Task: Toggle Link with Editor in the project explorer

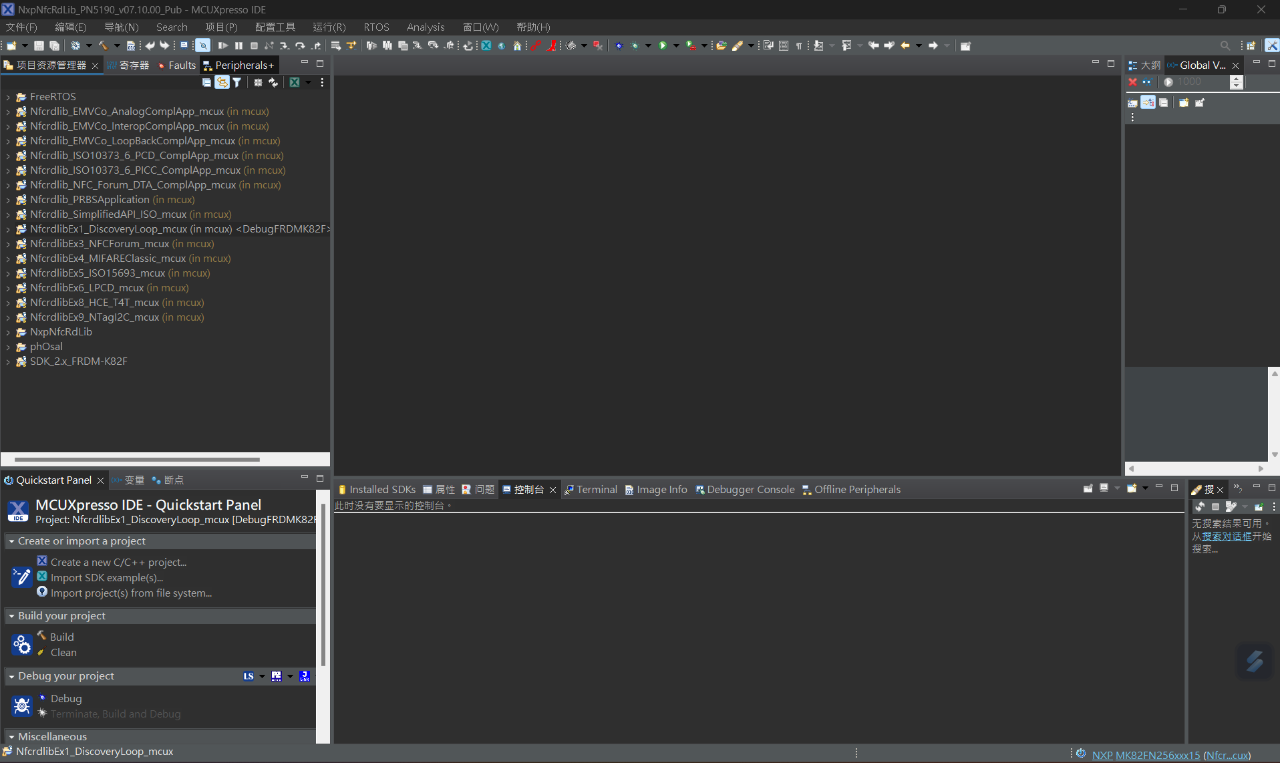Action: point(221,83)
